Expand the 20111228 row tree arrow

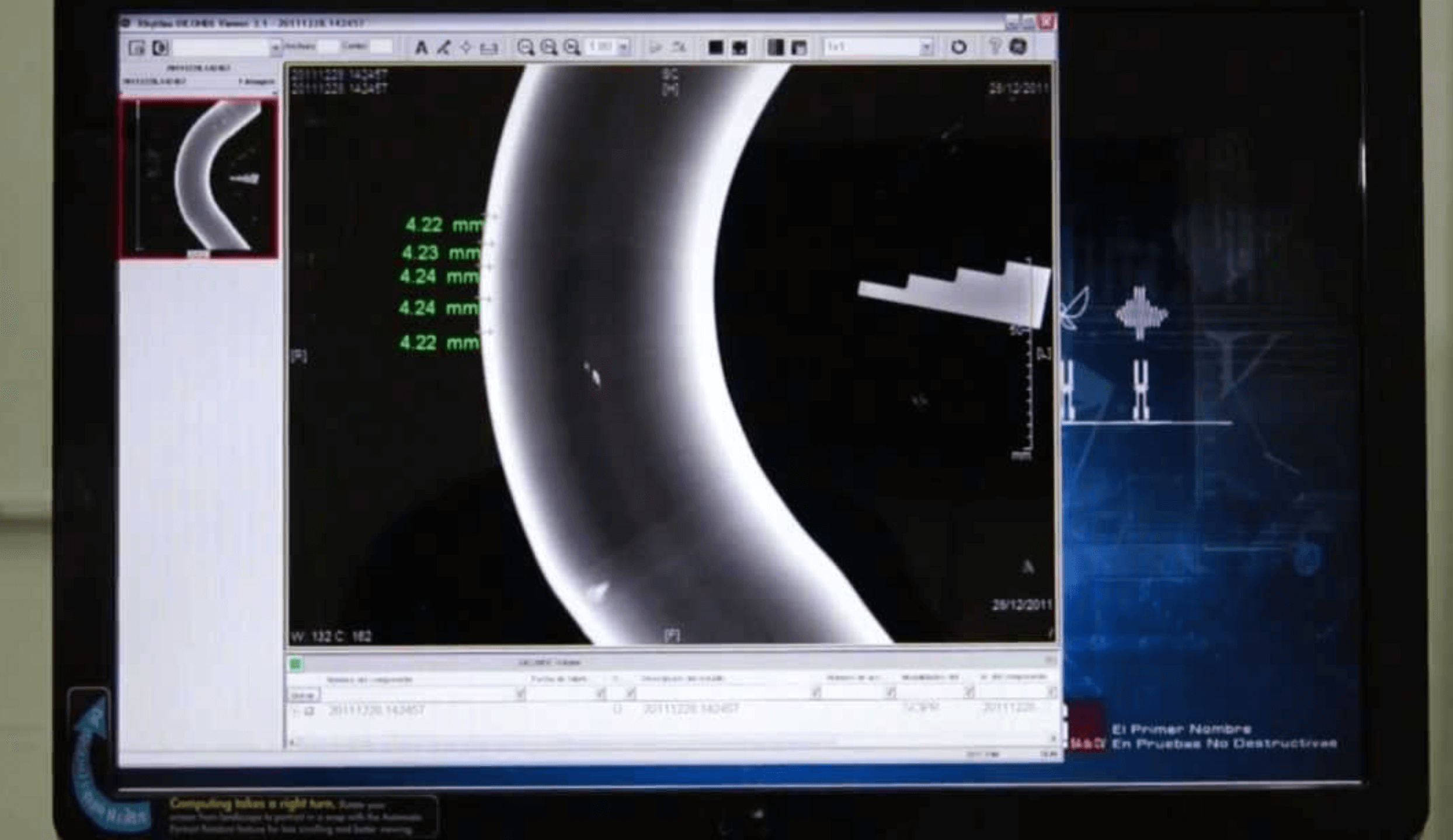[296, 710]
